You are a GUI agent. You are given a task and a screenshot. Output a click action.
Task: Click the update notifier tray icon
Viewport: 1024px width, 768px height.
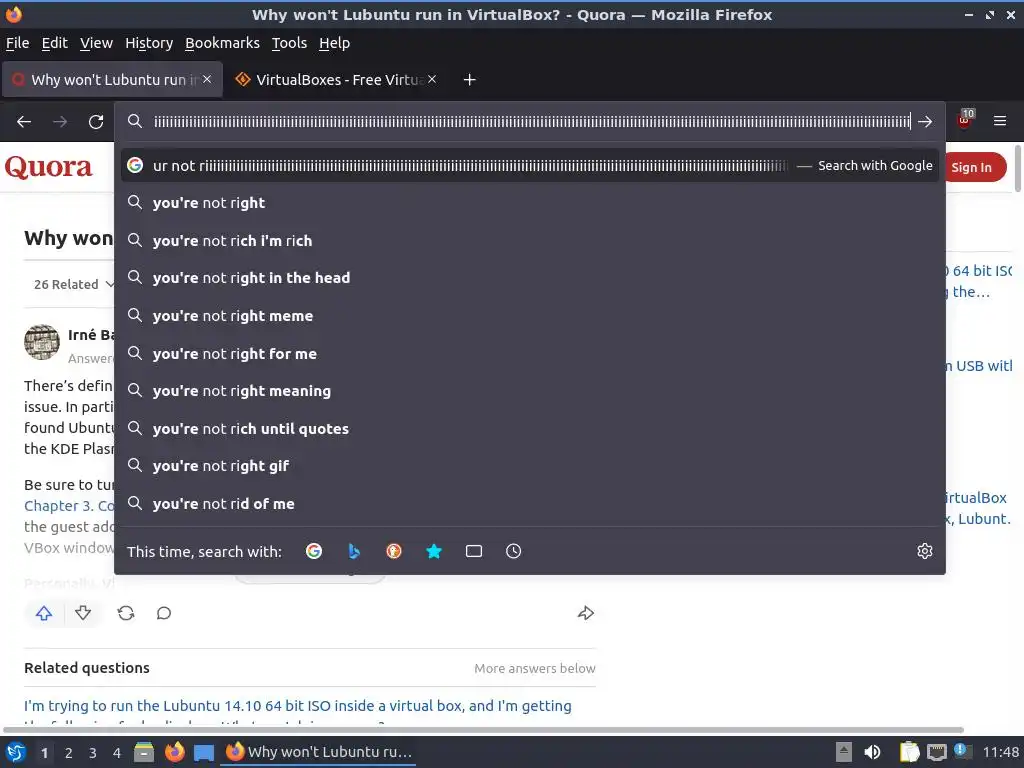coord(962,751)
